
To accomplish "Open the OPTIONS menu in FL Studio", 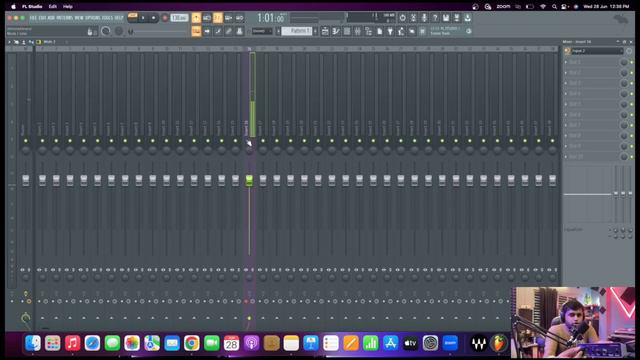I will (x=93, y=18).
